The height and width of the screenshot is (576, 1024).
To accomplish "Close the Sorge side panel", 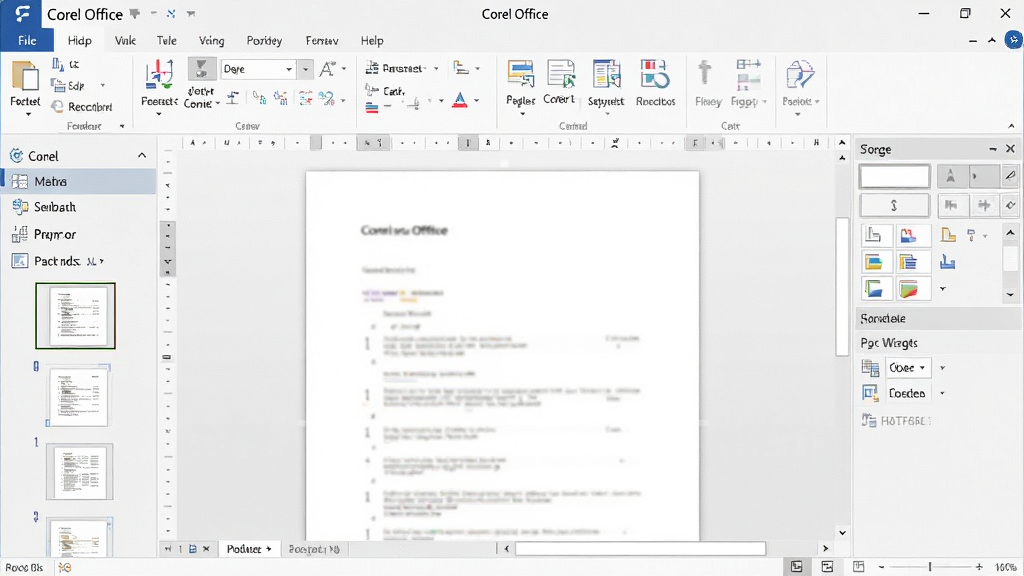I will (x=1010, y=149).
